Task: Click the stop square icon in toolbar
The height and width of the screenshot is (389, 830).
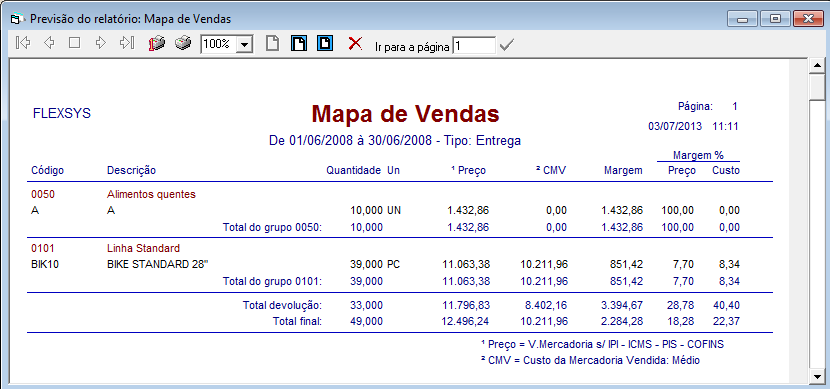Action: coord(75,43)
